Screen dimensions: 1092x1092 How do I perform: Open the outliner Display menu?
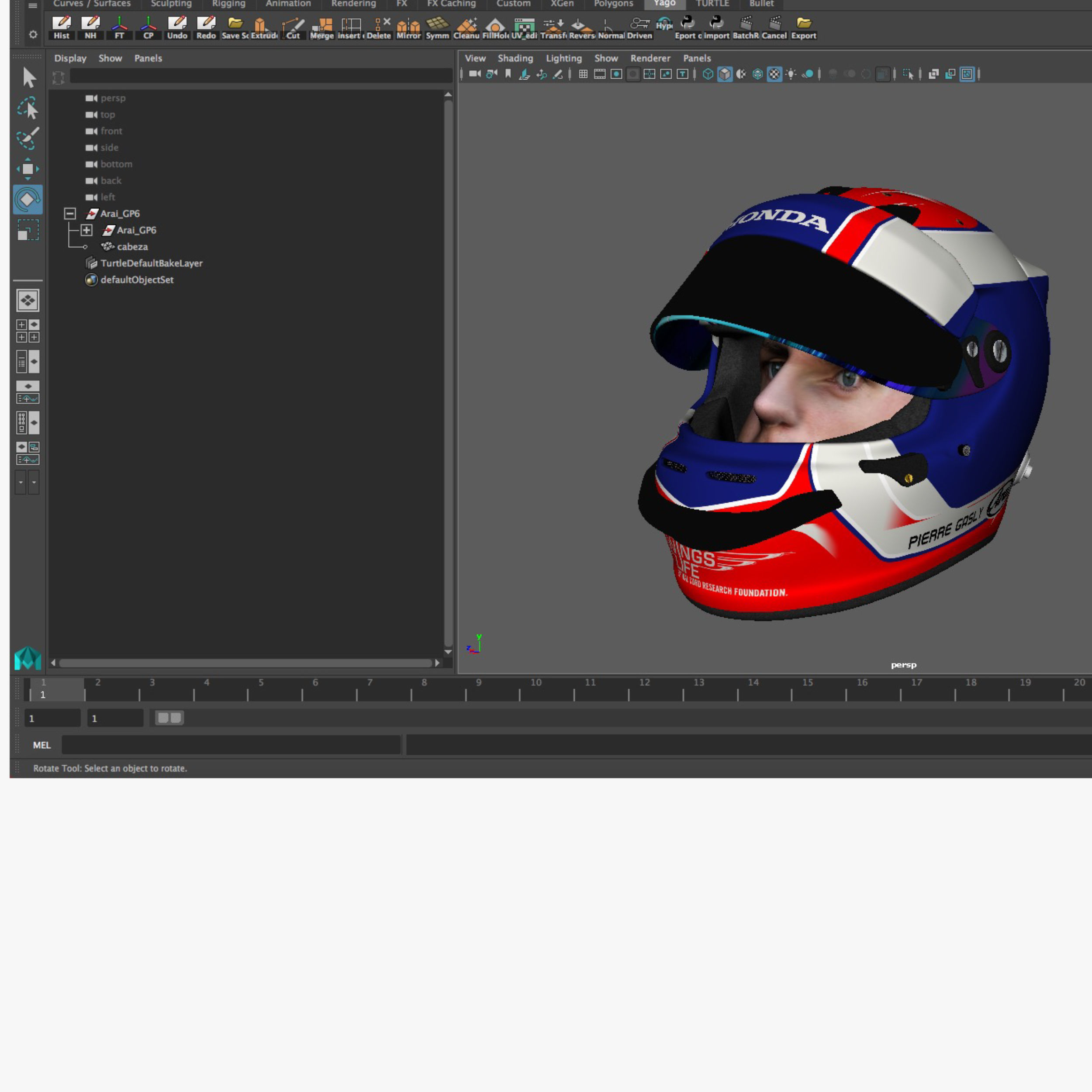(x=70, y=58)
